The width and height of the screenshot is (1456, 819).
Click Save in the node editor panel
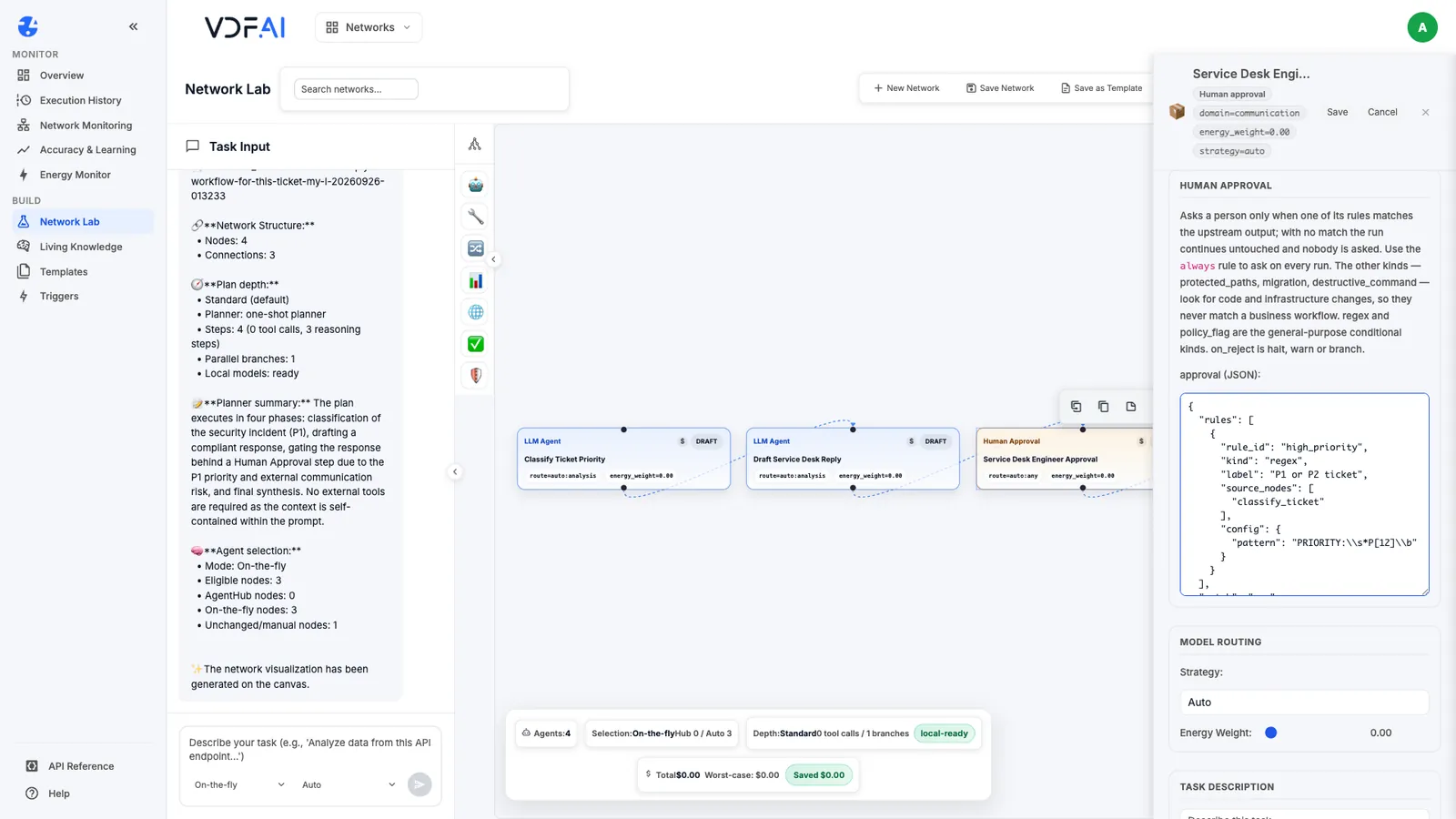click(1337, 112)
